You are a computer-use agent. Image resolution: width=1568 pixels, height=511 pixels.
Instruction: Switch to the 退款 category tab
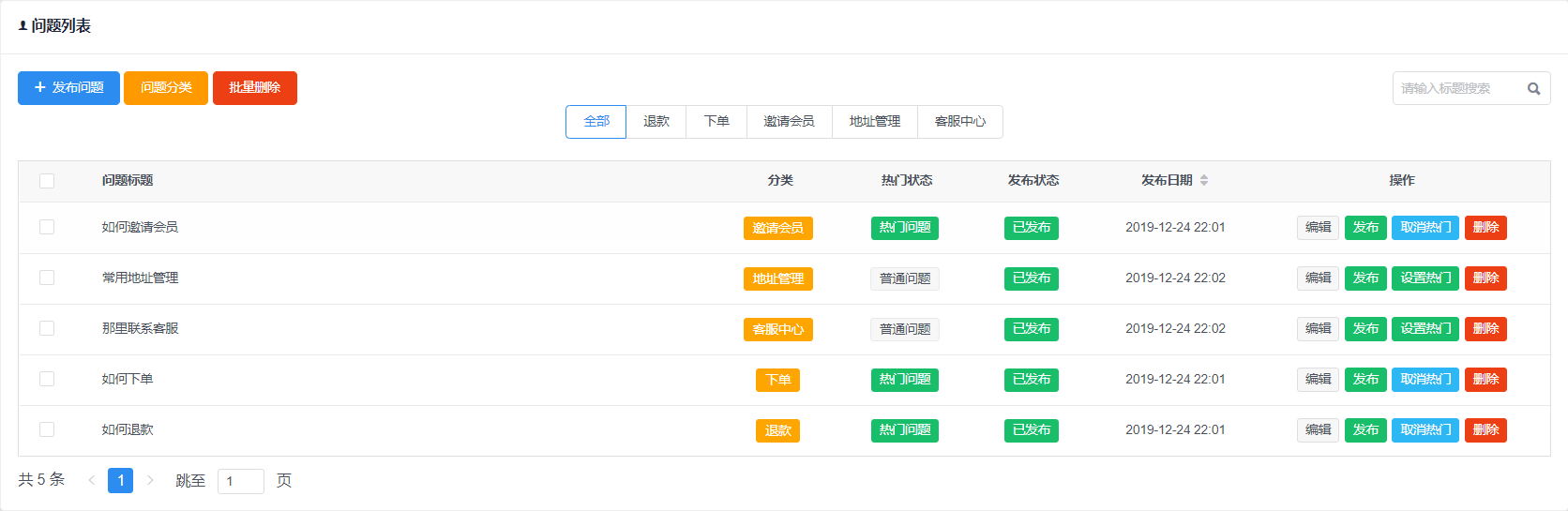[x=656, y=122]
